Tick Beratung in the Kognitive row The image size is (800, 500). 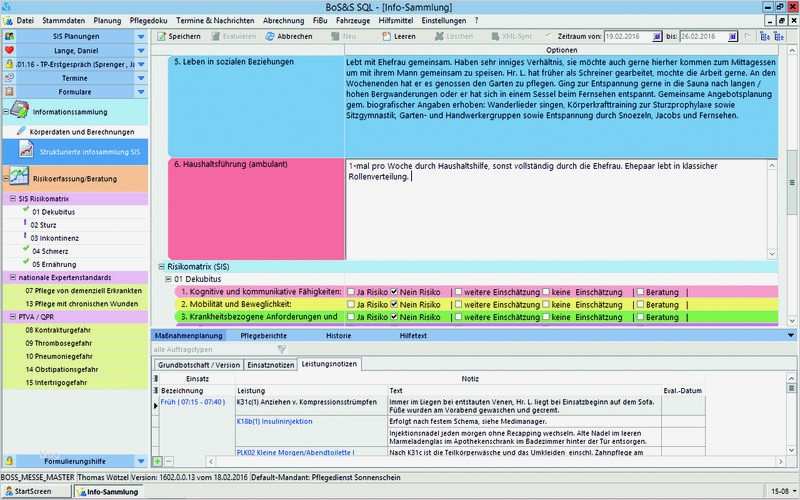click(640, 292)
